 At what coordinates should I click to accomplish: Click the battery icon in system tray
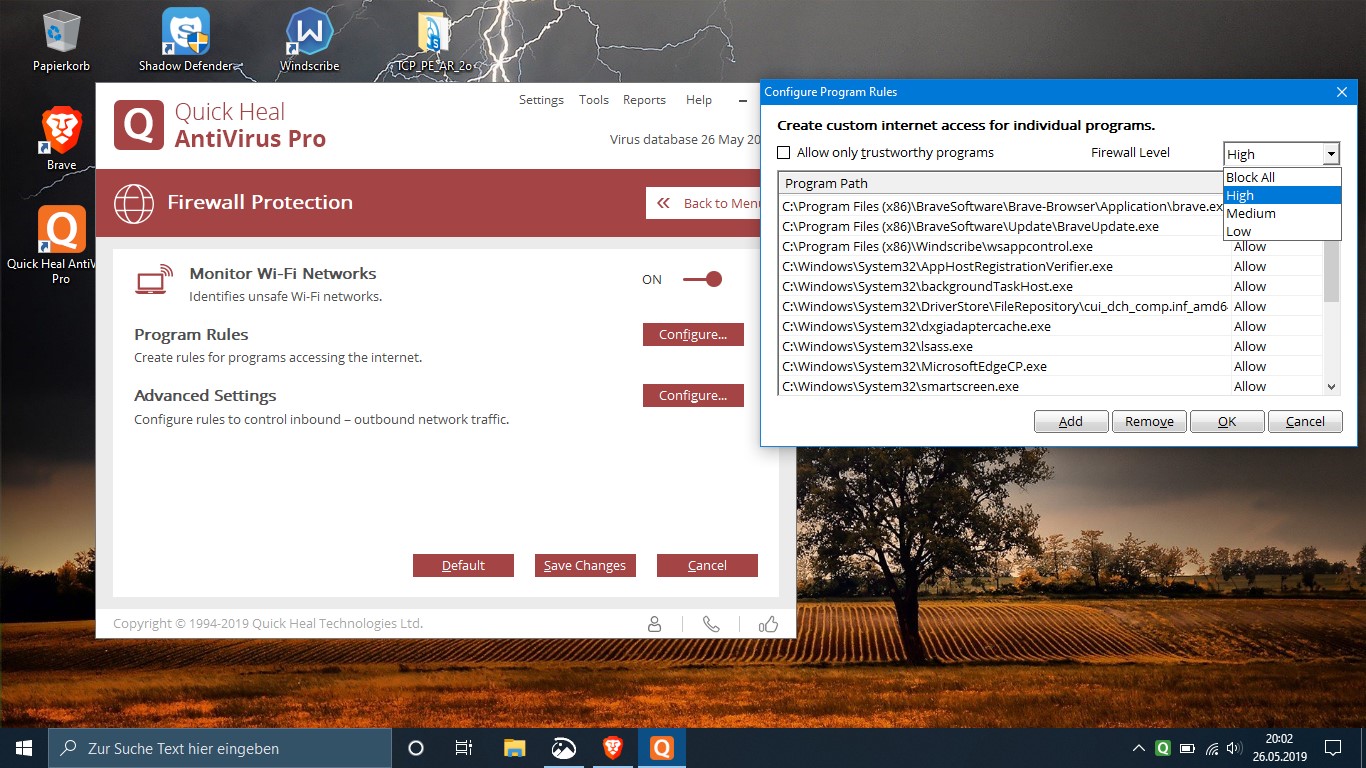tap(1187, 748)
